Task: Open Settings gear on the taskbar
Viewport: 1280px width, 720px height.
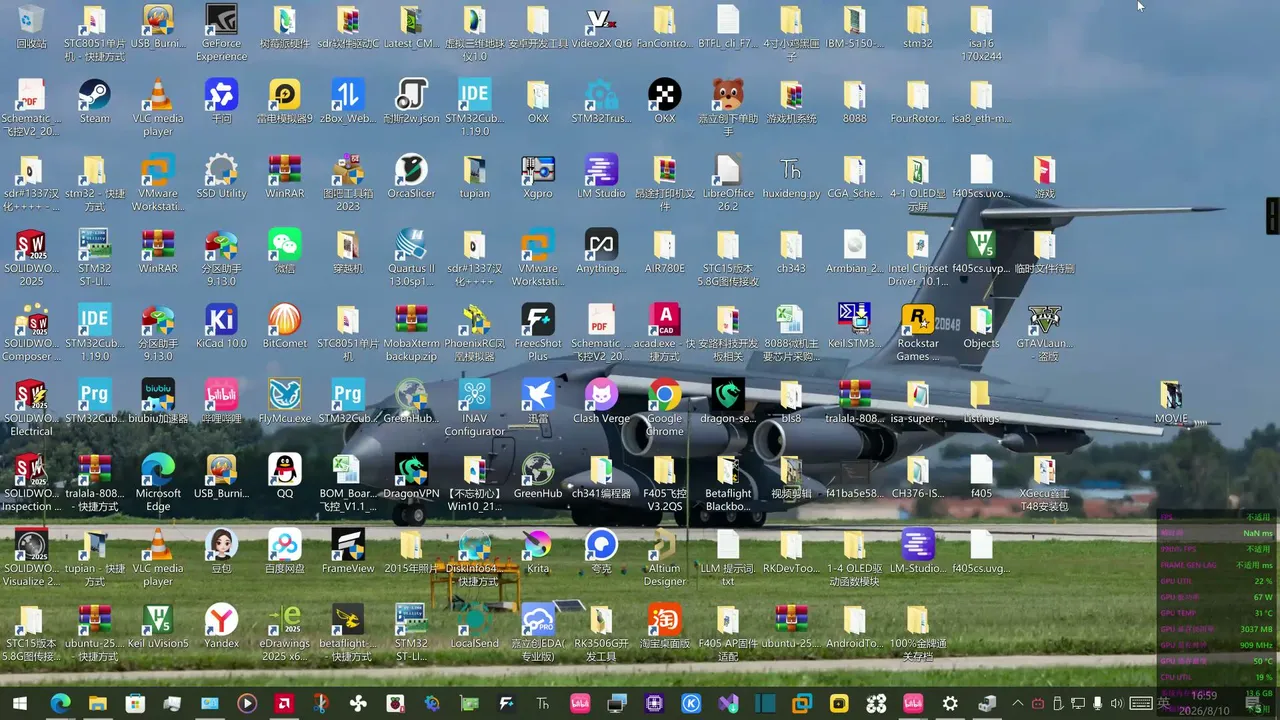Action: 950,703
